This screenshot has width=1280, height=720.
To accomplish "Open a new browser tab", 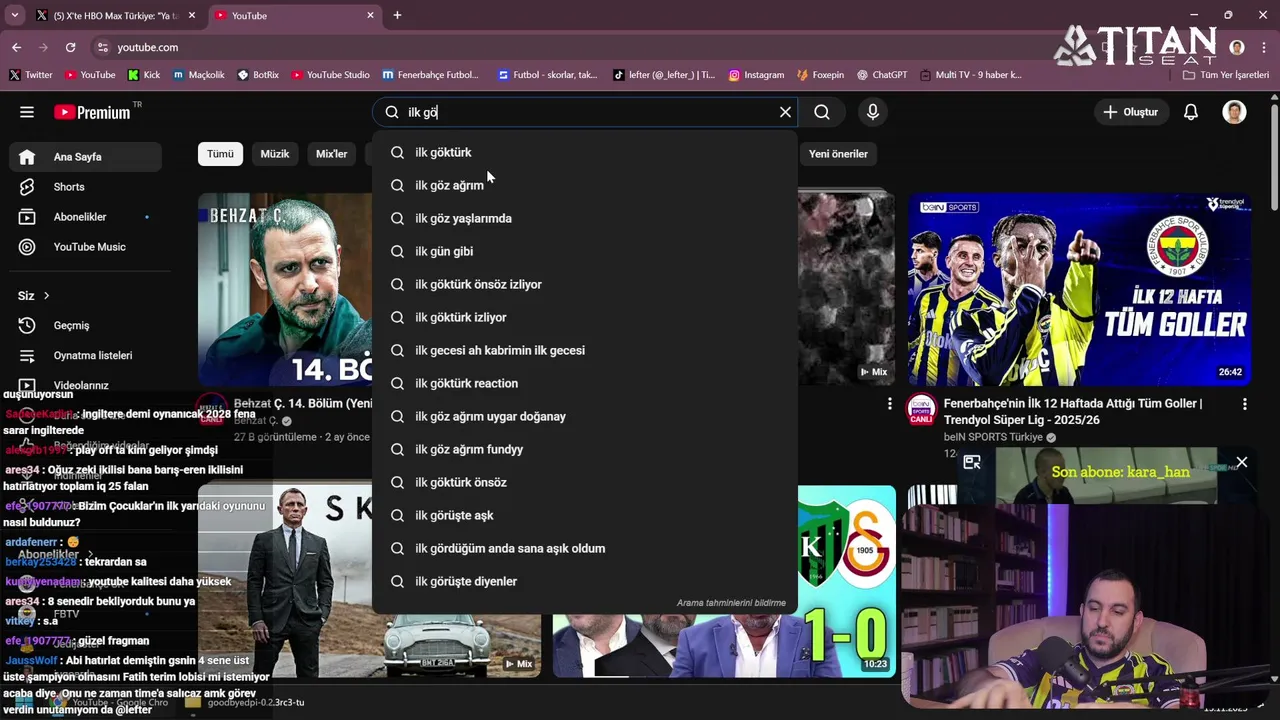I will pos(397,15).
